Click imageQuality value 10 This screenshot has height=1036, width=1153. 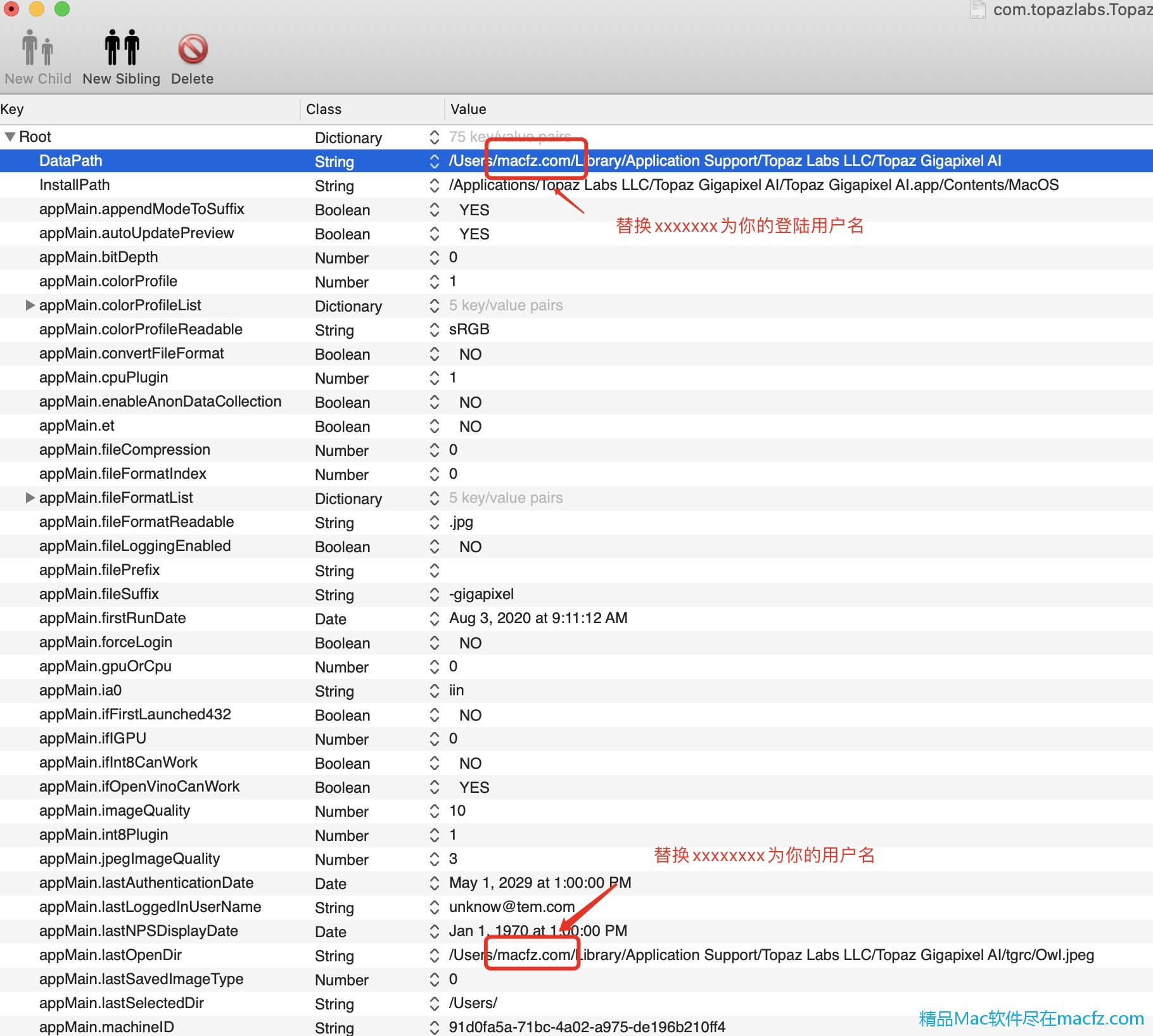pos(457,811)
